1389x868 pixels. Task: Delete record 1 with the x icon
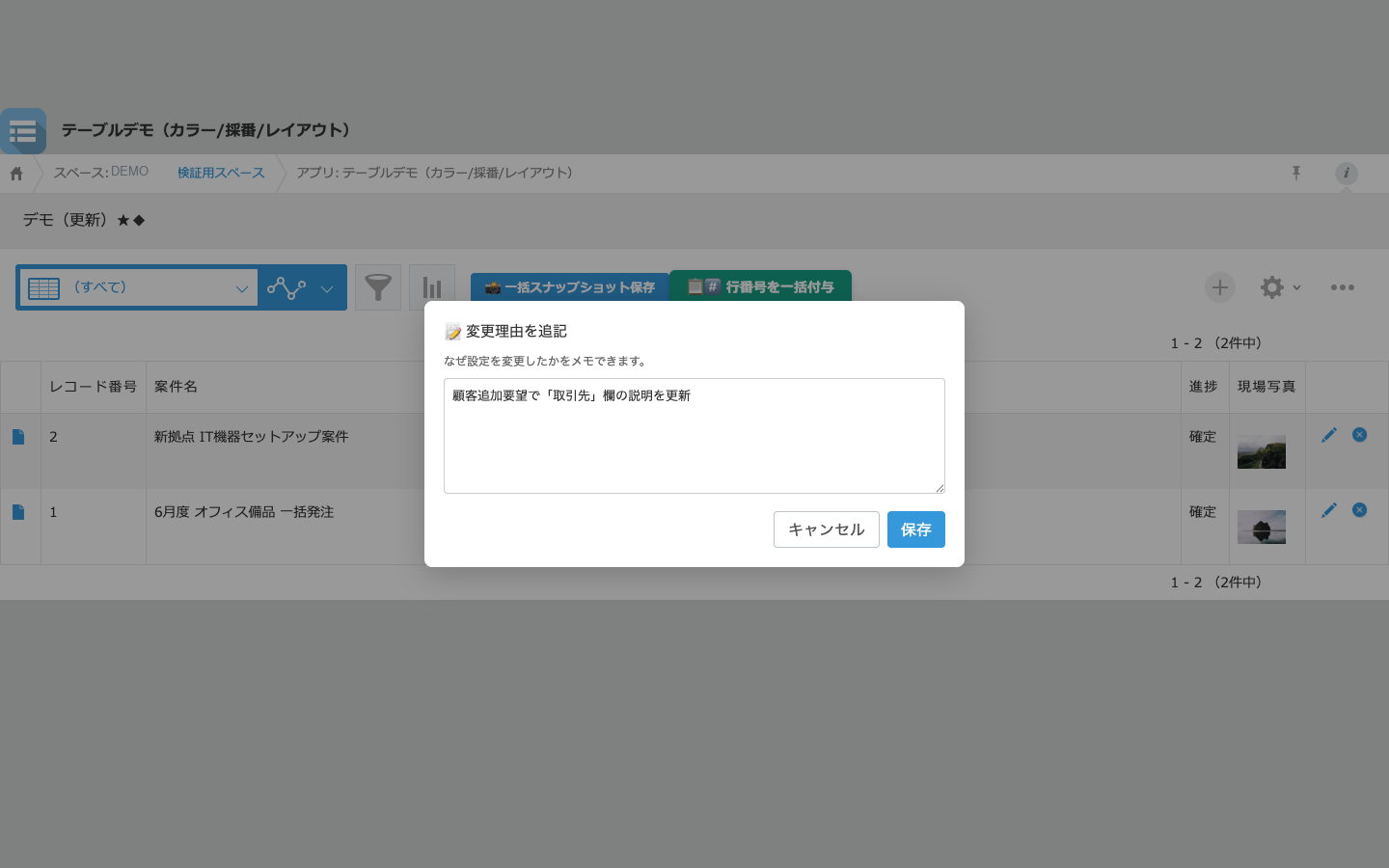pyautogui.click(x=1360, y=510)
